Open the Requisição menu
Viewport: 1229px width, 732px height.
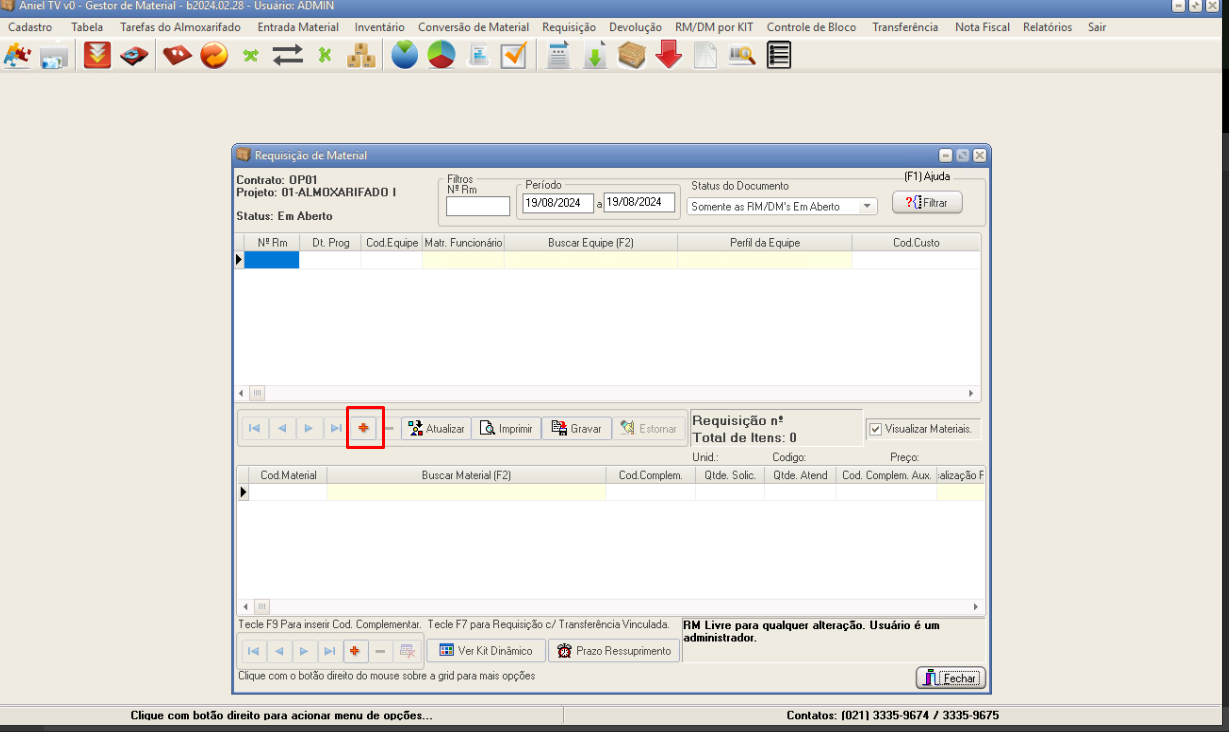pyautogui.click(x=568, y=27)
